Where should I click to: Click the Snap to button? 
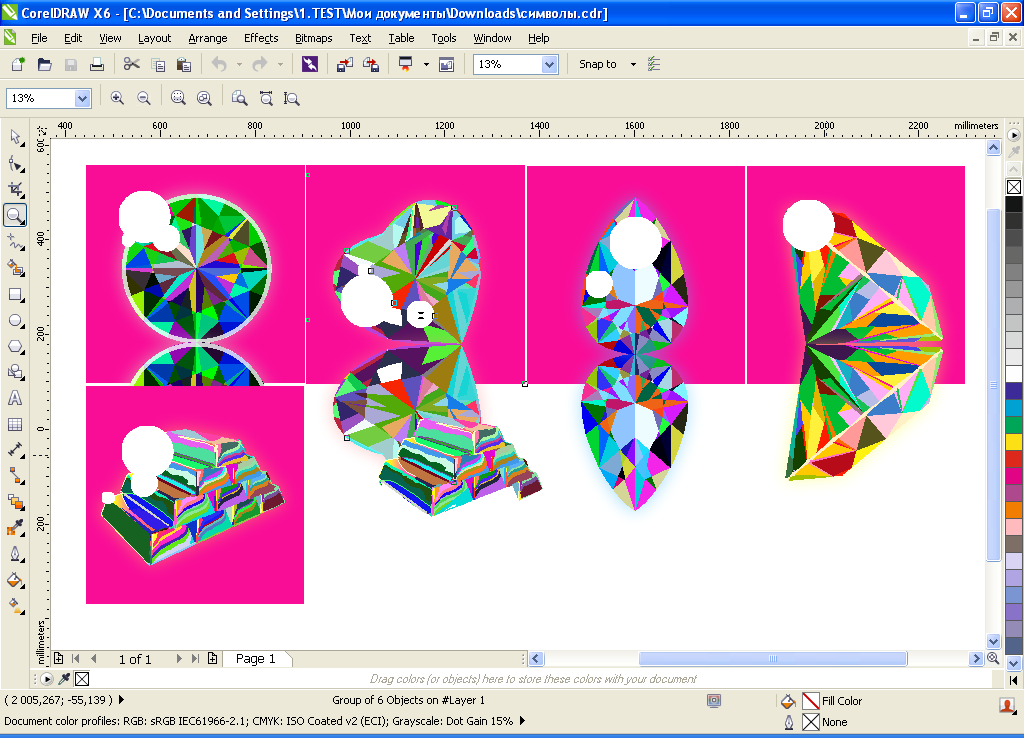click(x=598, y=64)
